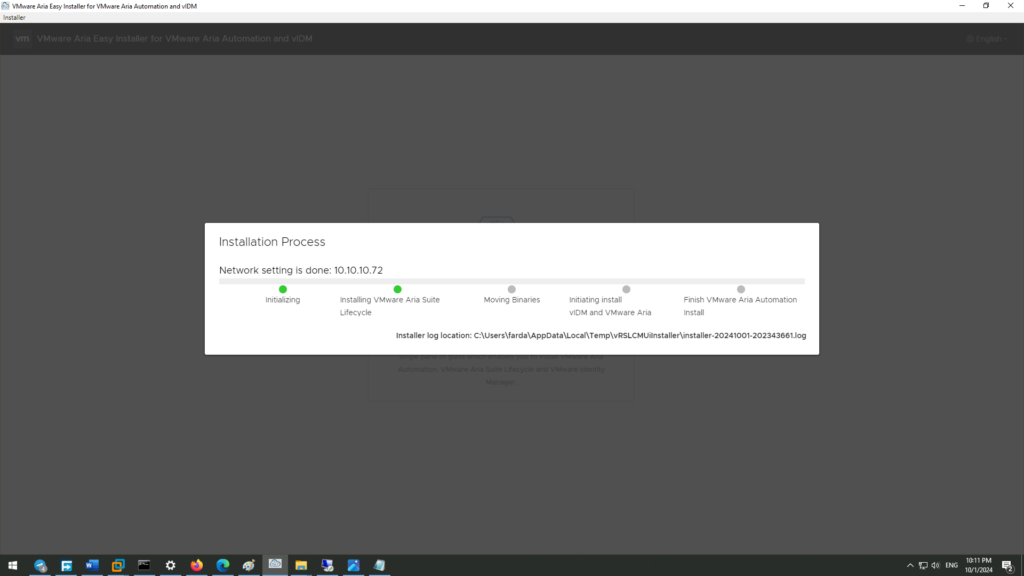Open the volume speaker tray icon
The width and height of the screenshot is (1024, 576).
point(935,566)
